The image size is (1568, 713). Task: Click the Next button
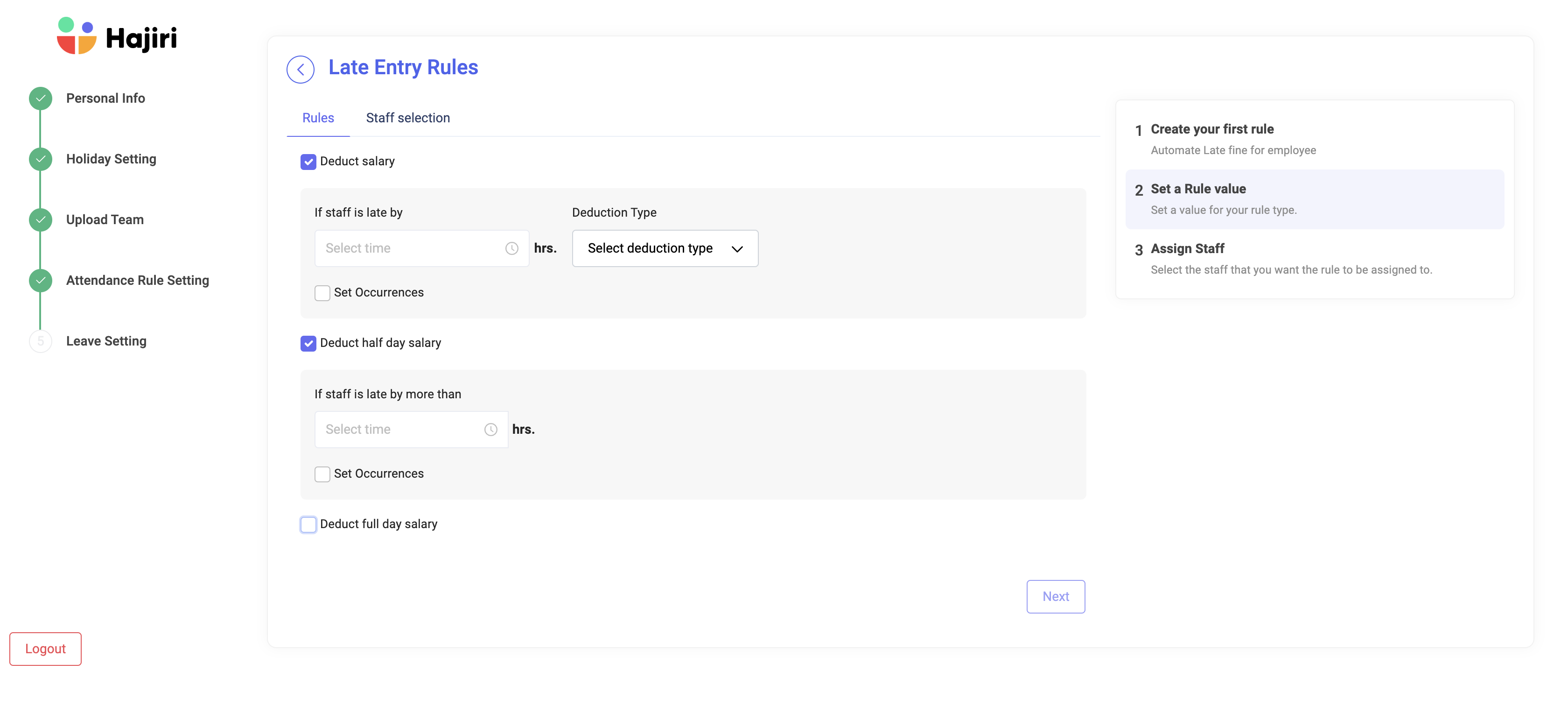tap(1056, 597)
